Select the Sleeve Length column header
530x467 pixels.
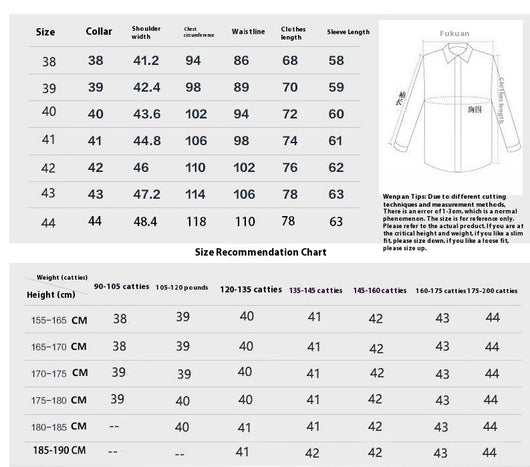(348, 32)
